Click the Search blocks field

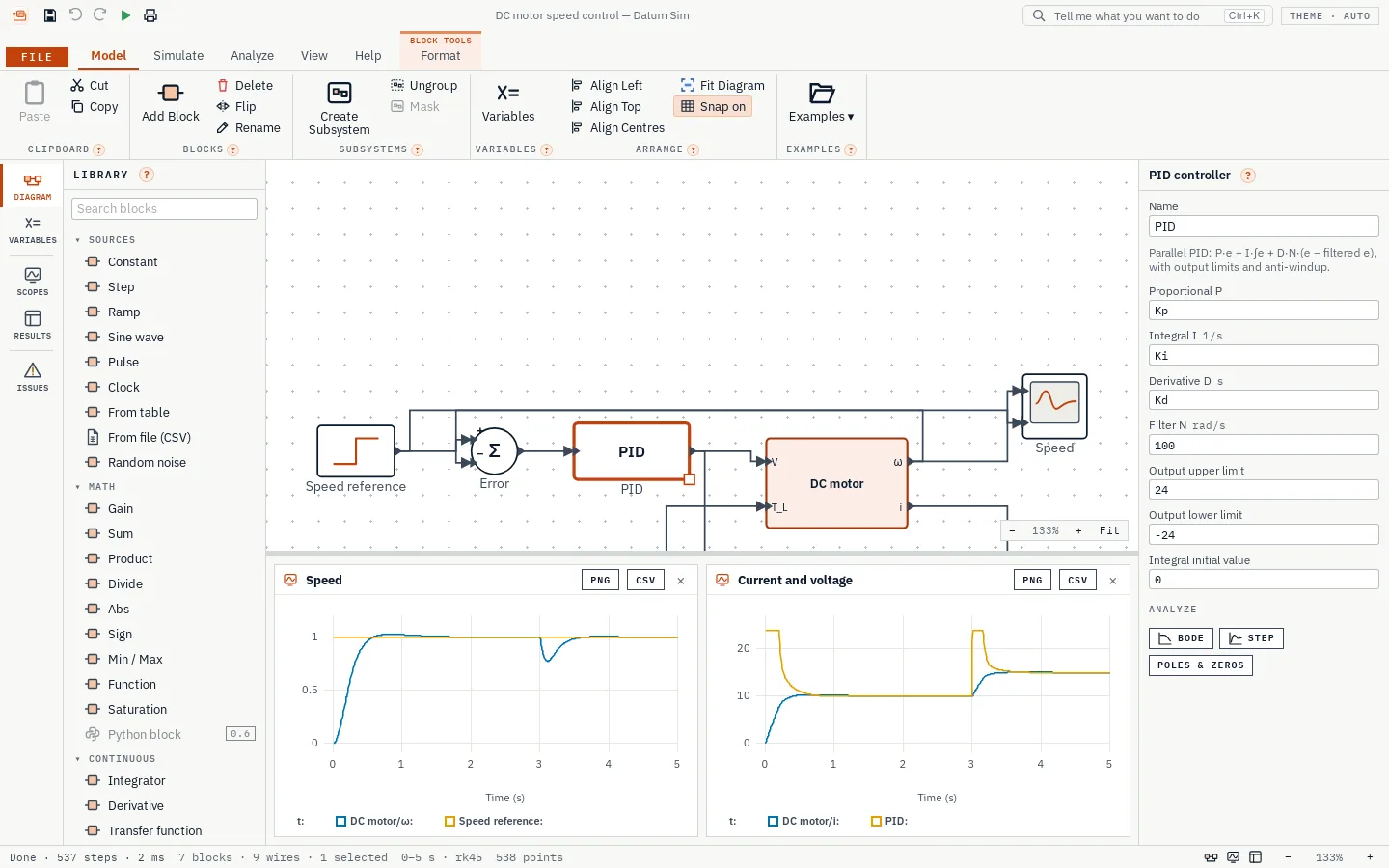[x=164, y=209]
